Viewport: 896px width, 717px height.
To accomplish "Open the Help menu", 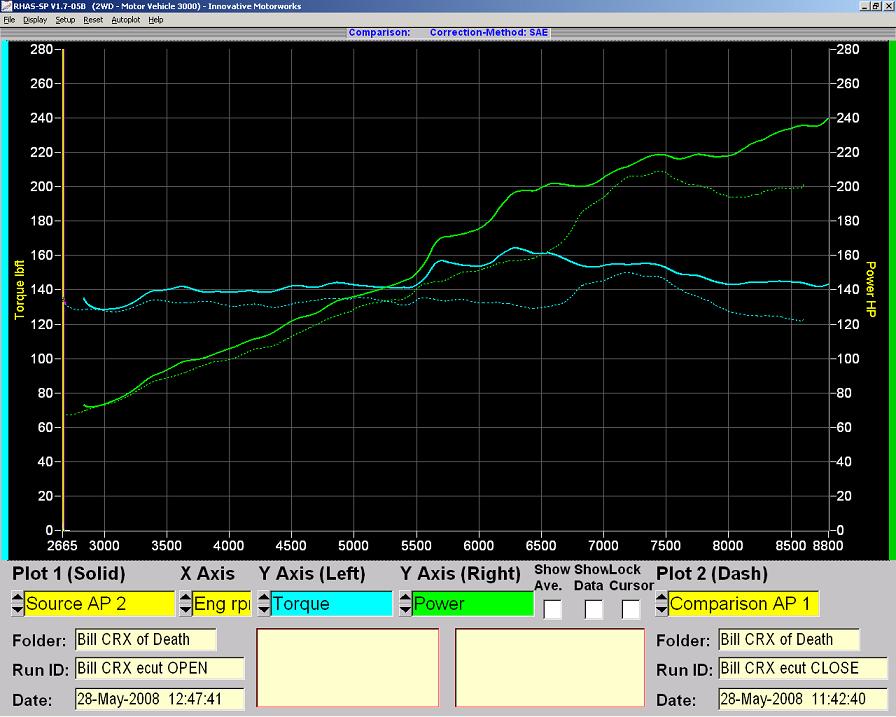I will pos(156,20).
